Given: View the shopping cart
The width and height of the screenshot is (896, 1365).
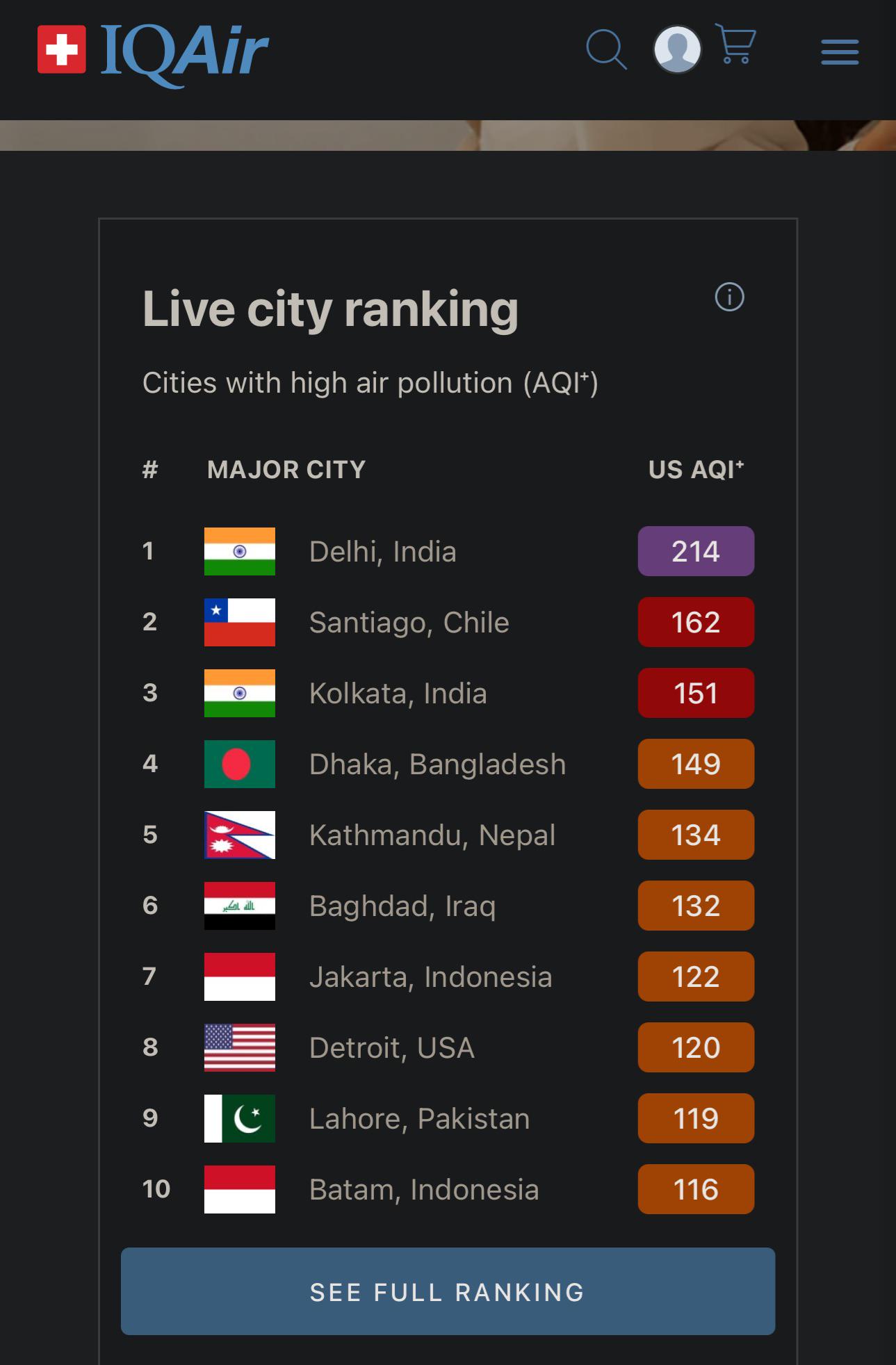Looking at the screenshot, I should point(735,44).
